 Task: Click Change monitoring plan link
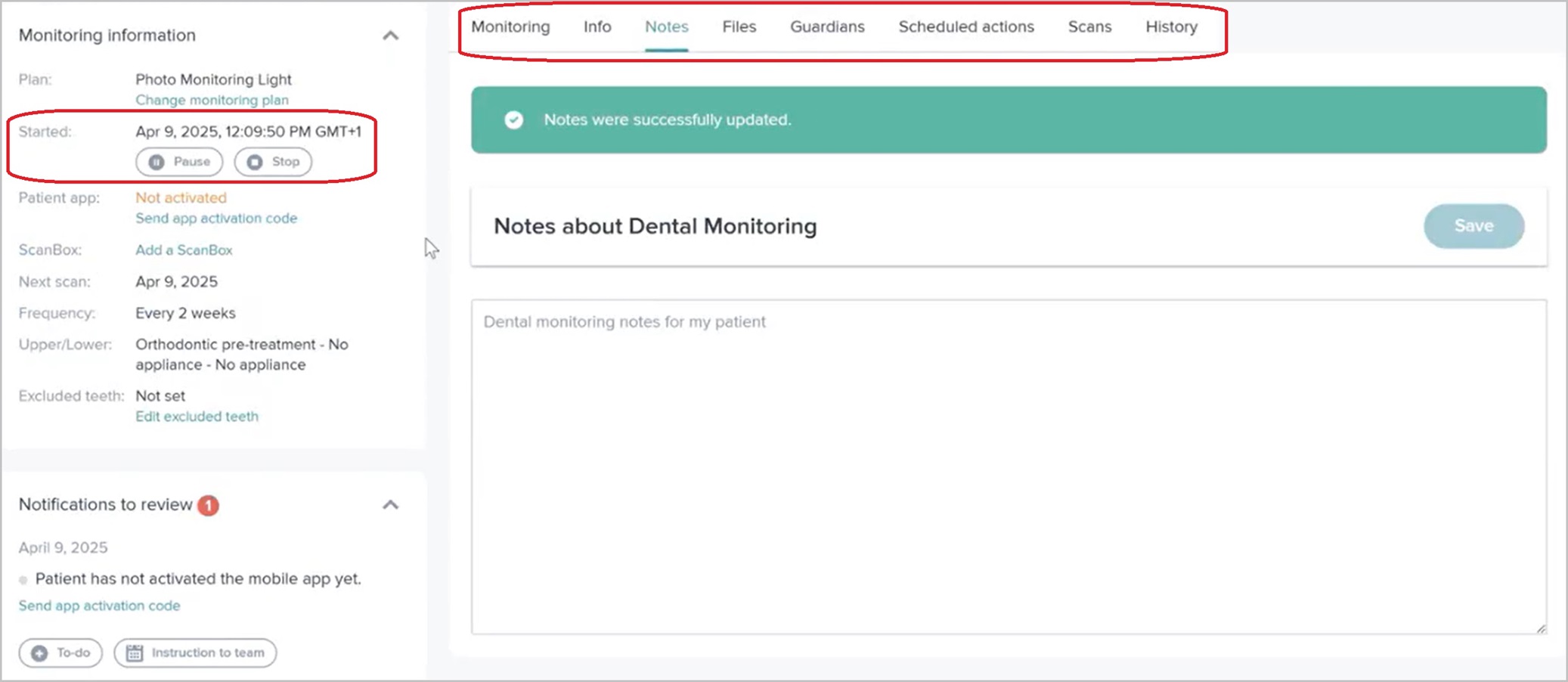pos(212,99)
